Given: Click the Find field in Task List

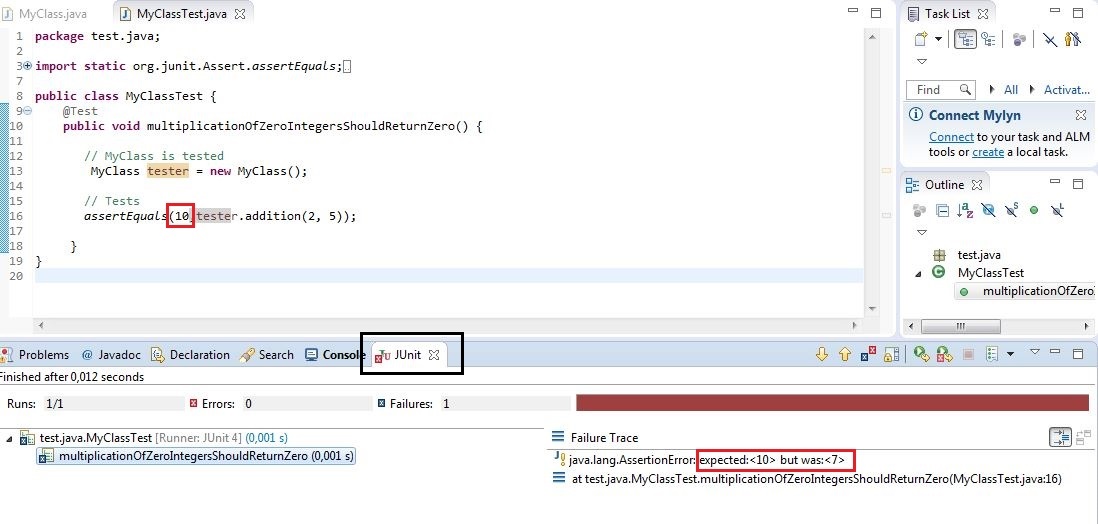Looking at the screenshot, I should click(939, 90).
